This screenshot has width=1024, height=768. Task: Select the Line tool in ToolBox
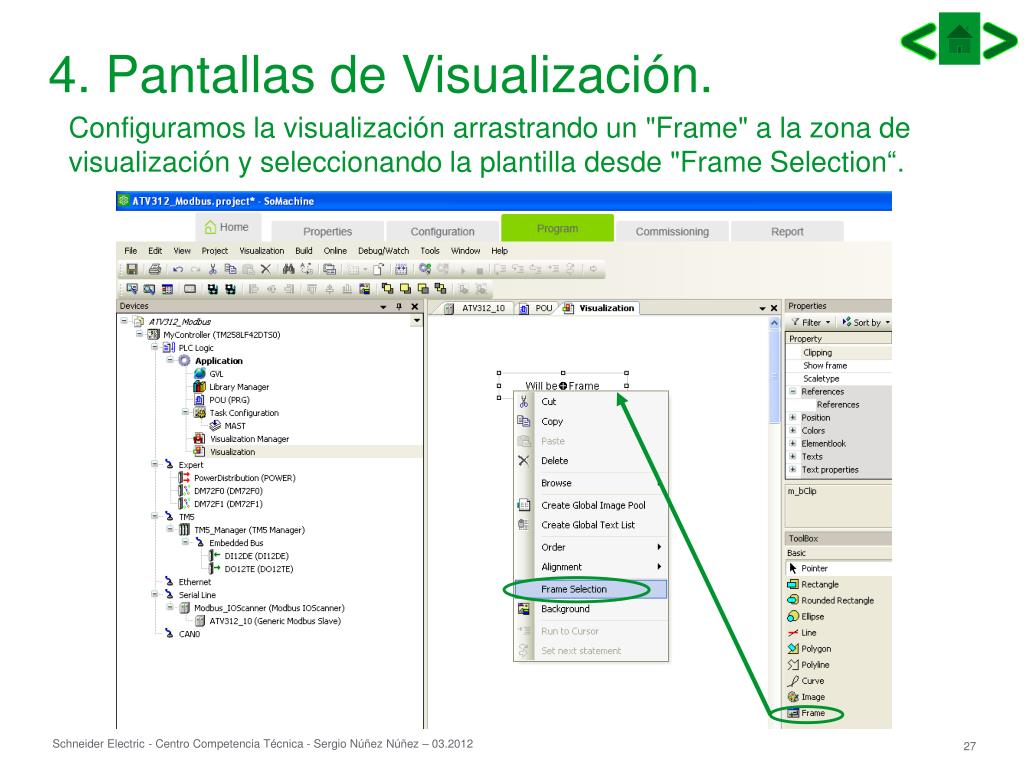(802, 633)
